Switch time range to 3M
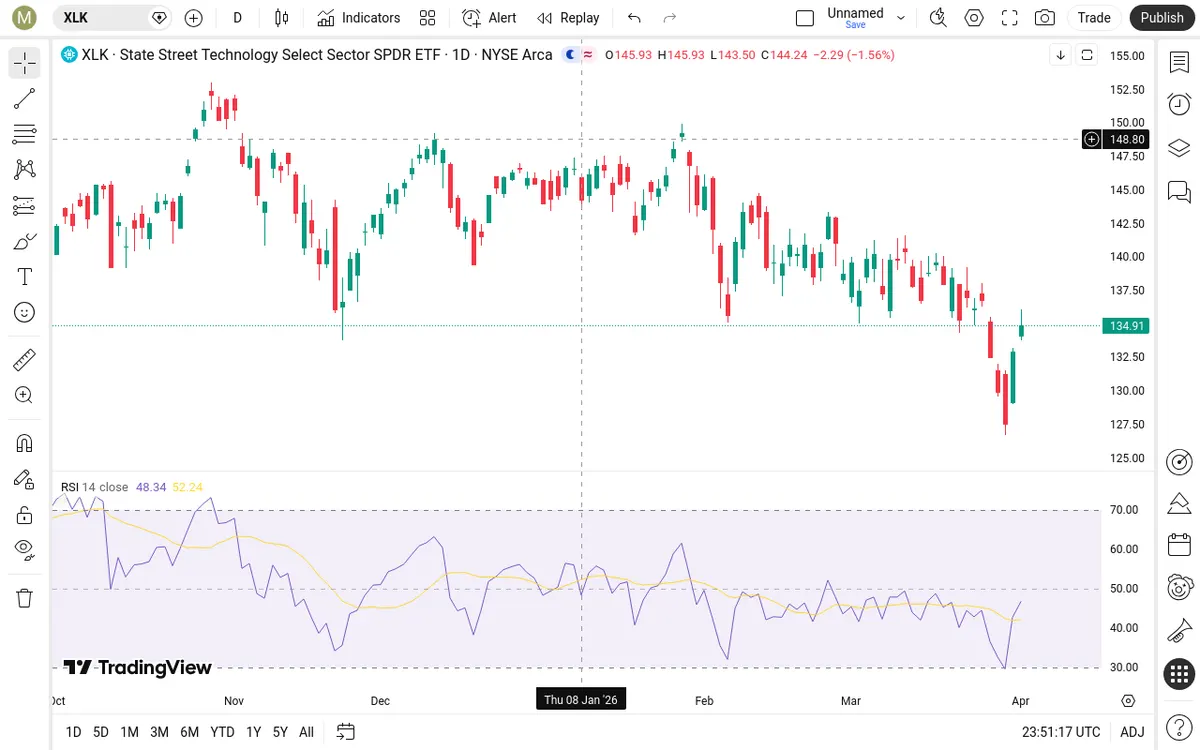 click(x=159, y=732)
